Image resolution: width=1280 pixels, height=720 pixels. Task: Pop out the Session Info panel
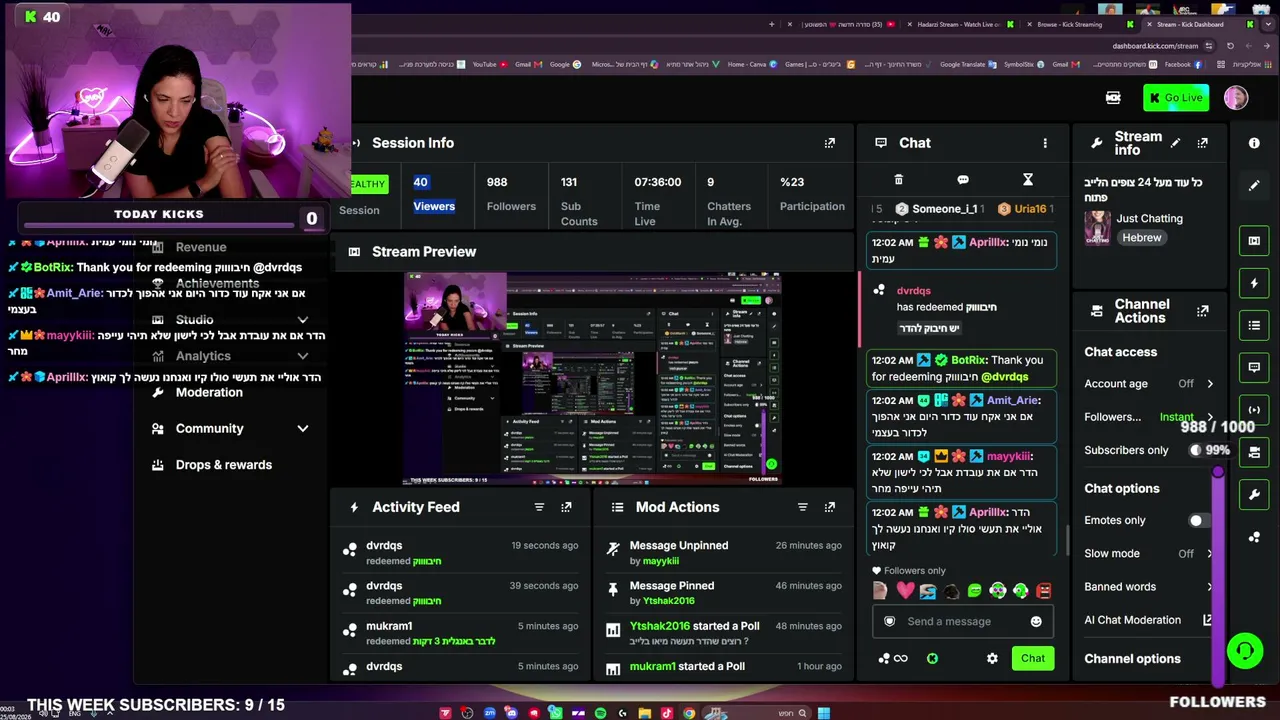point(830,143)
